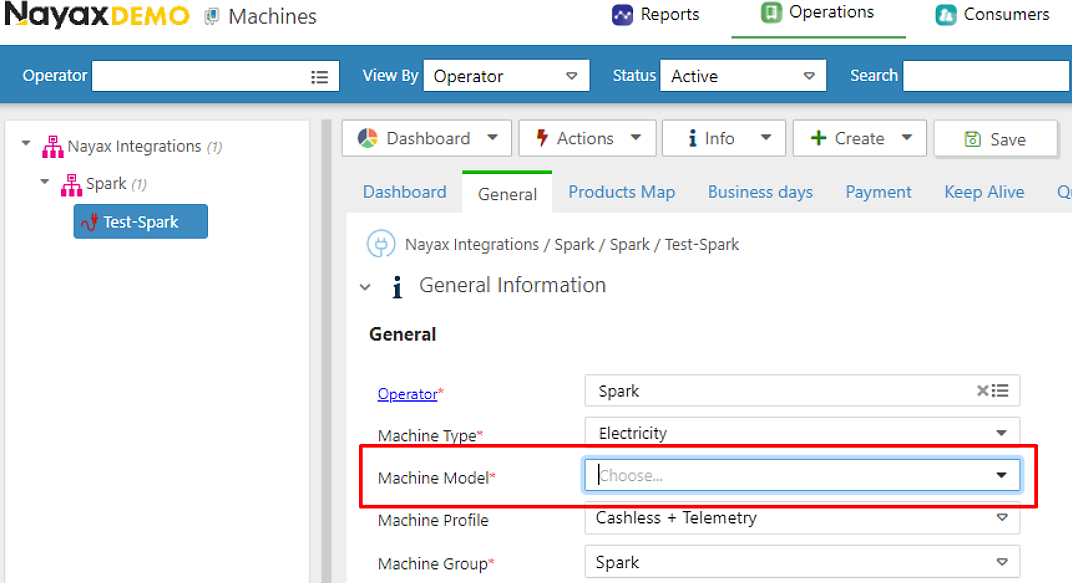Select the General tab

(507, 194)
